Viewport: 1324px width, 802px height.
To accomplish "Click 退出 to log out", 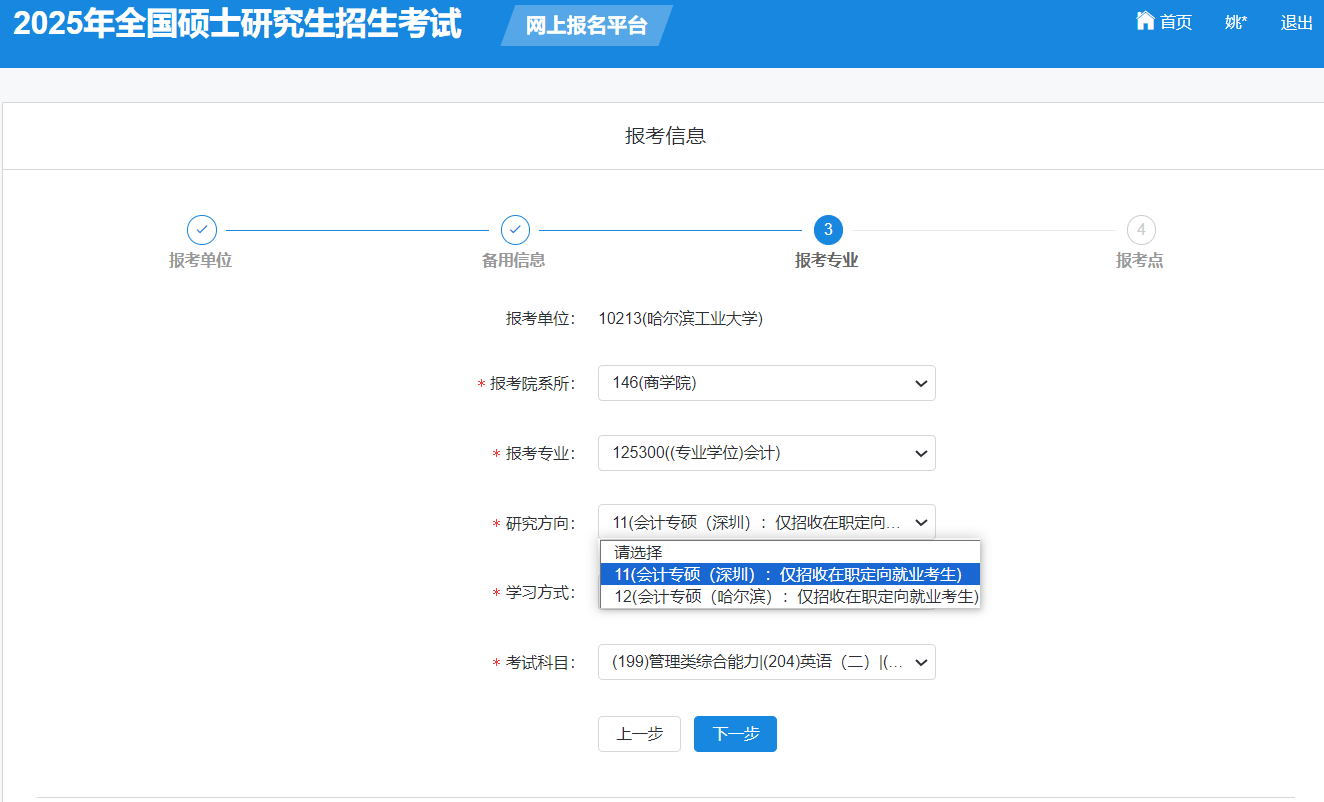I will (1296, 22).
